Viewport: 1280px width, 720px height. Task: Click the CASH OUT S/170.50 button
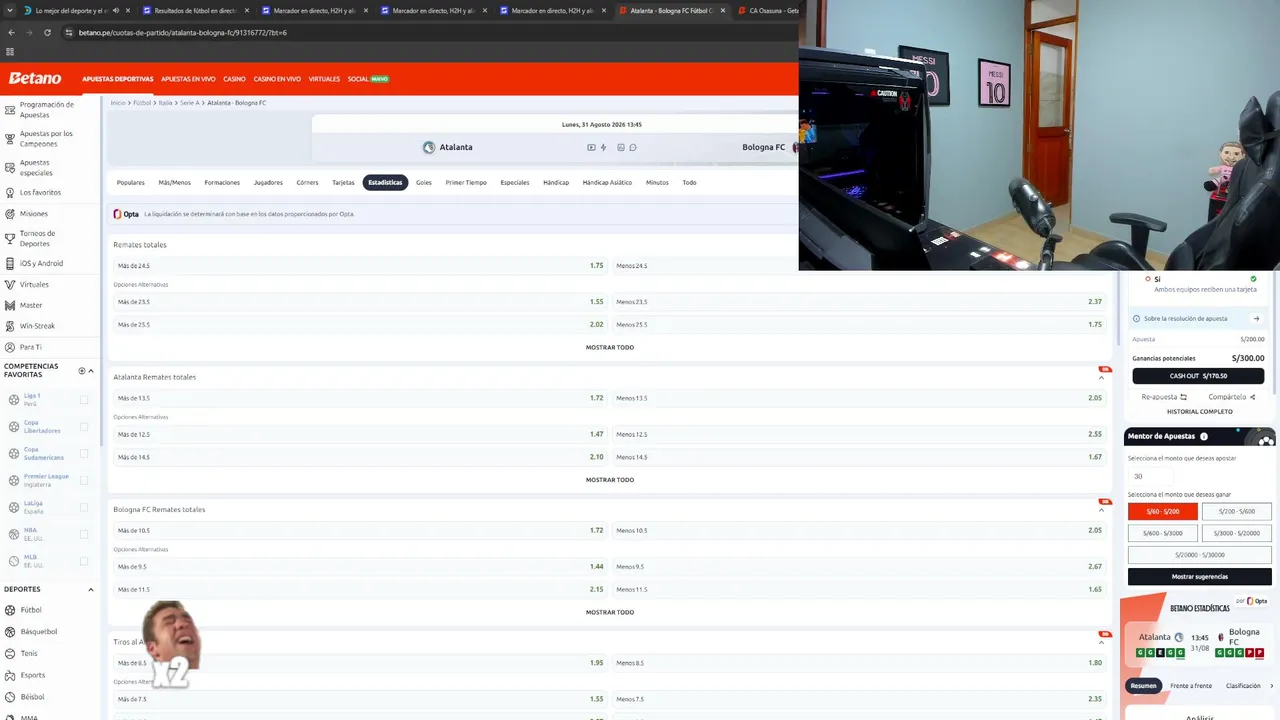[x=1198, y=376]
